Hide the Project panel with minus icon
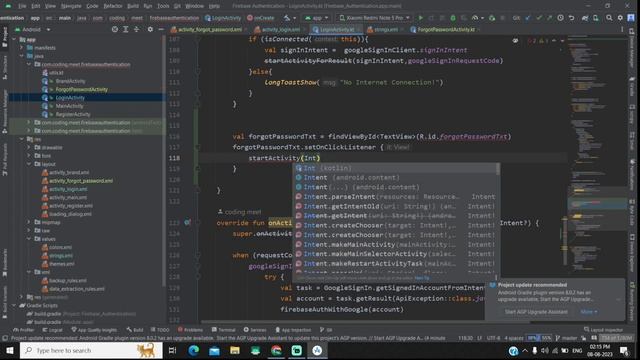Image resolution: width=640 pixels, height=360 pixels. 161,29
